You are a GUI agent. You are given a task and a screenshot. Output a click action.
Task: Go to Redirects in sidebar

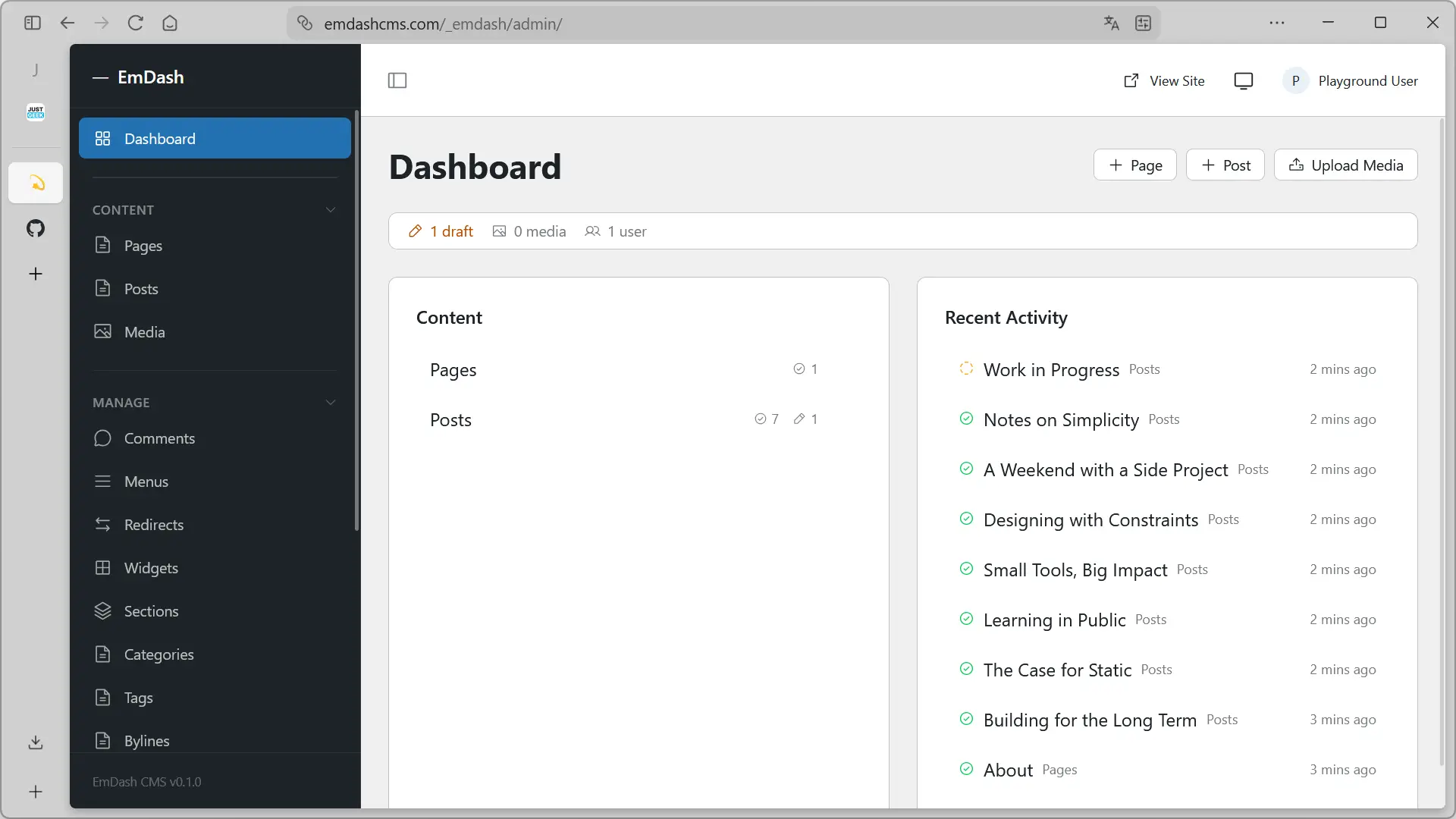pos(153,525)
